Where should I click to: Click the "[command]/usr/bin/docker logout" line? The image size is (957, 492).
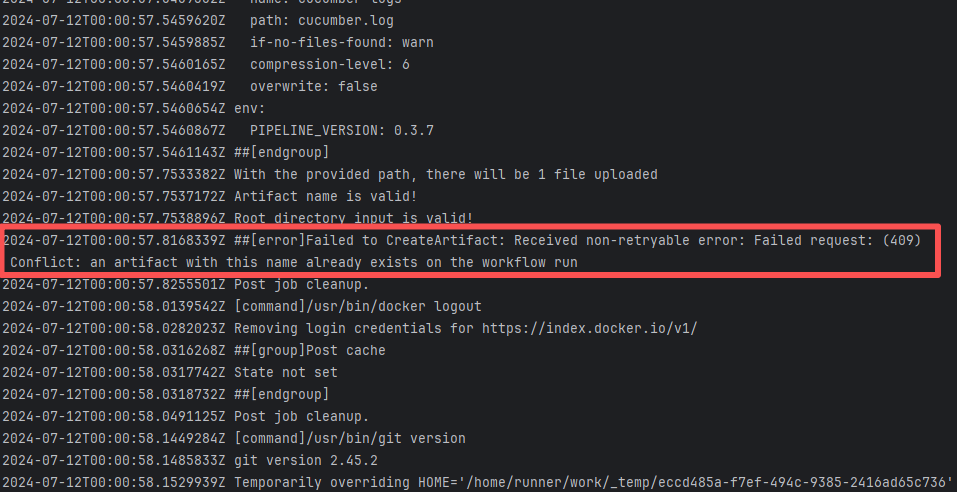tap(357, 306)
